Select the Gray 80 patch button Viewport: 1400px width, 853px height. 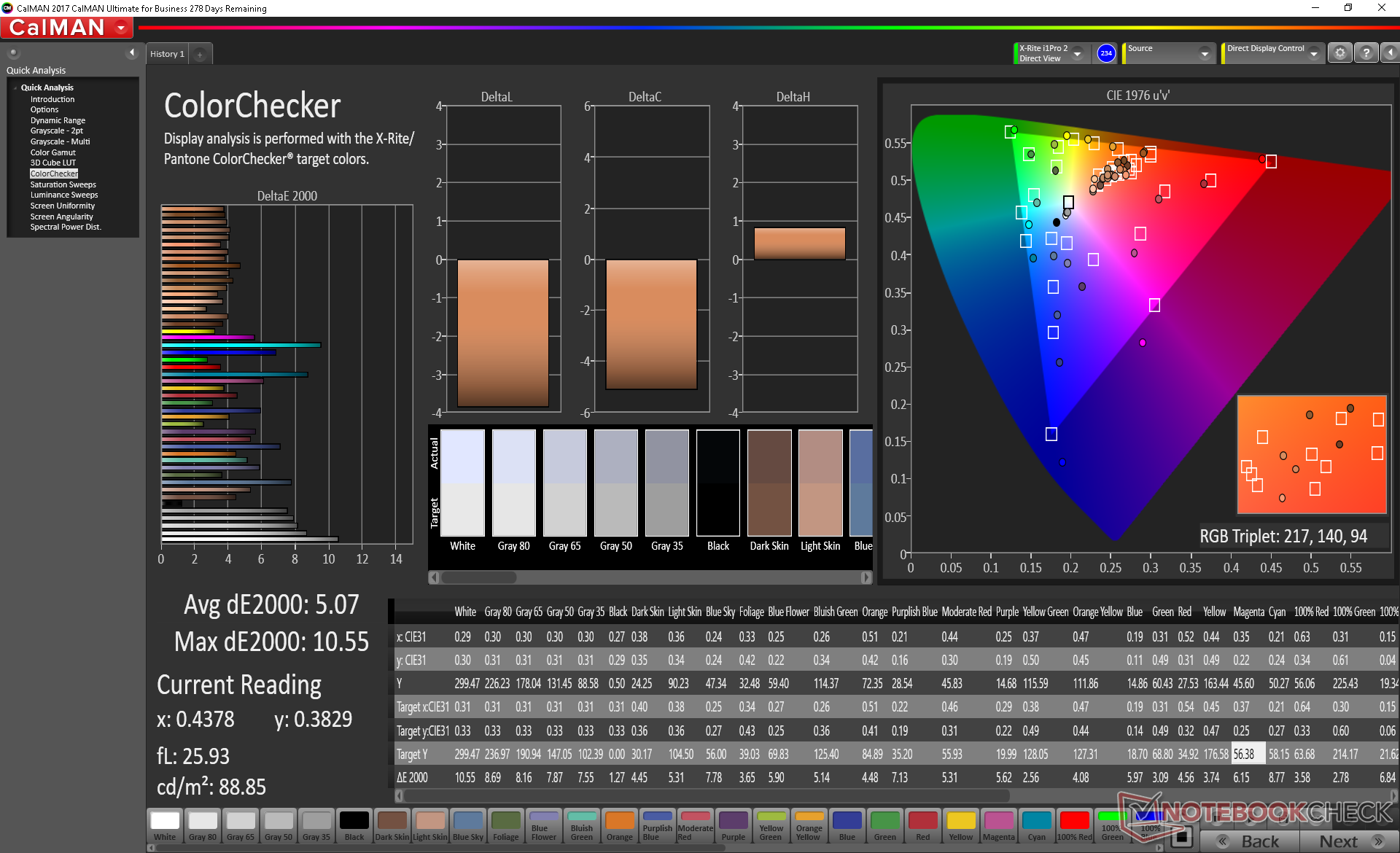tap(203, 826)
